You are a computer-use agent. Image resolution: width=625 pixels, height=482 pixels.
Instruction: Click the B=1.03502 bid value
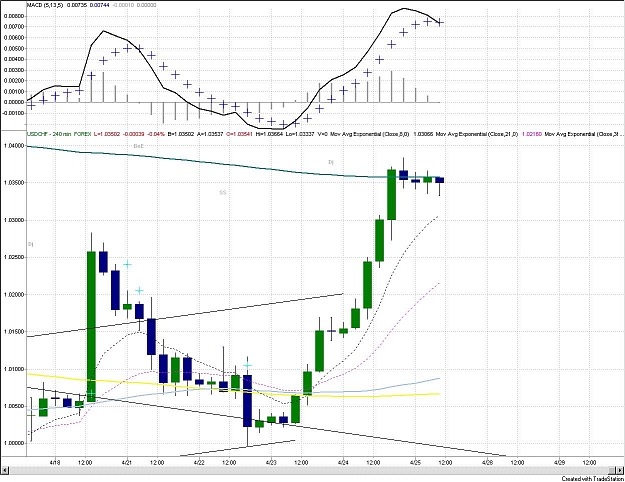click(181, 134)
